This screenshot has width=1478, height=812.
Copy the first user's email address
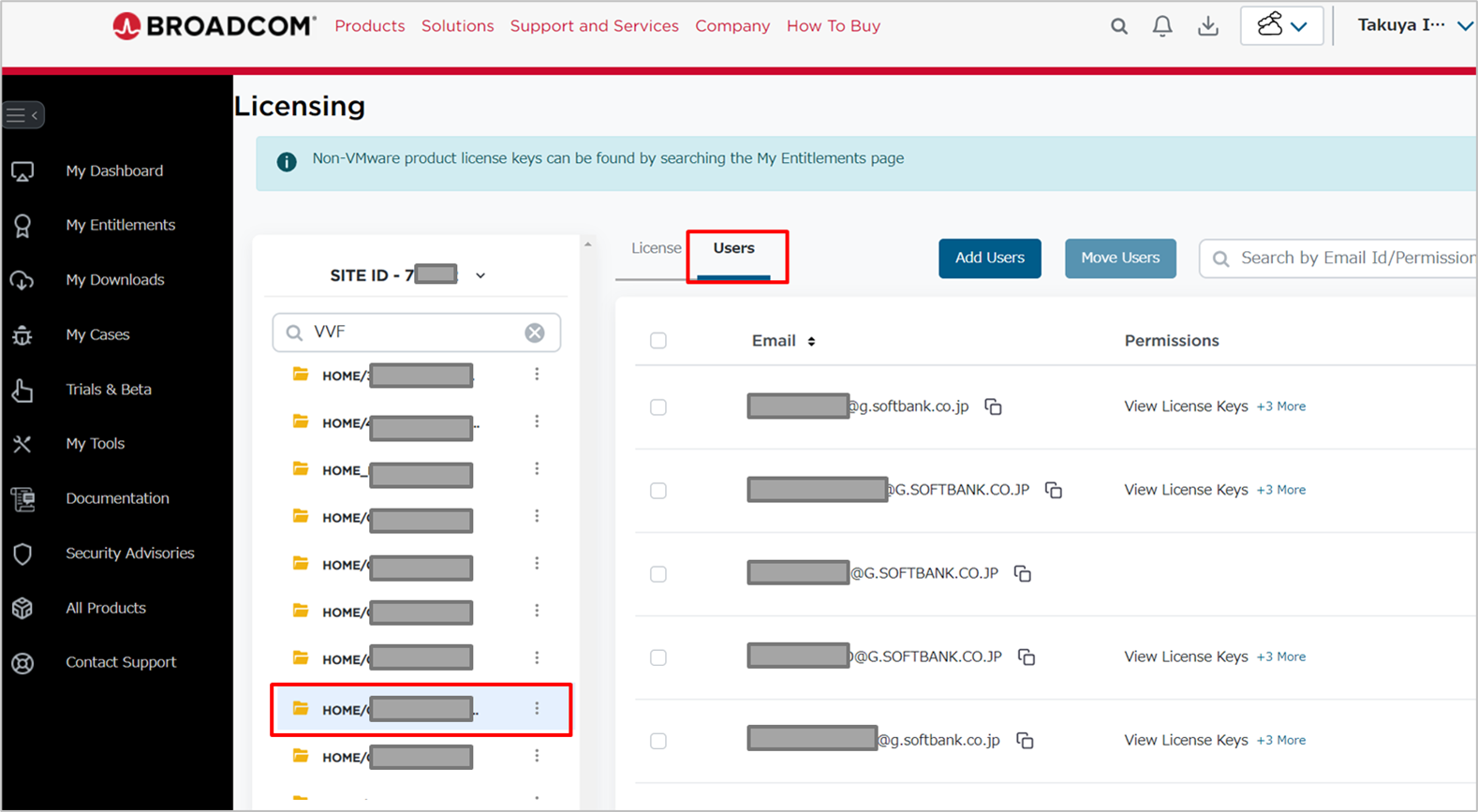pyautogui.click(x=993, y=406)
